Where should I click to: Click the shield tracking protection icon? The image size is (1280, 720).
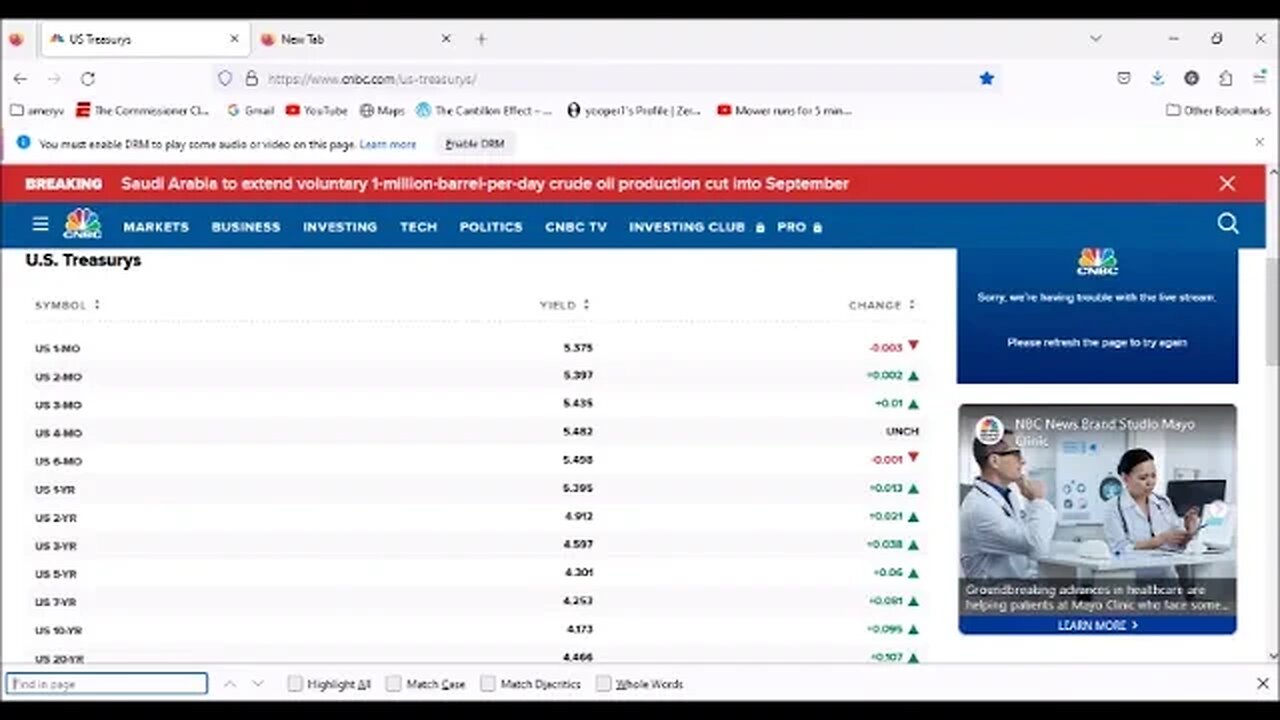click(225, 78)
